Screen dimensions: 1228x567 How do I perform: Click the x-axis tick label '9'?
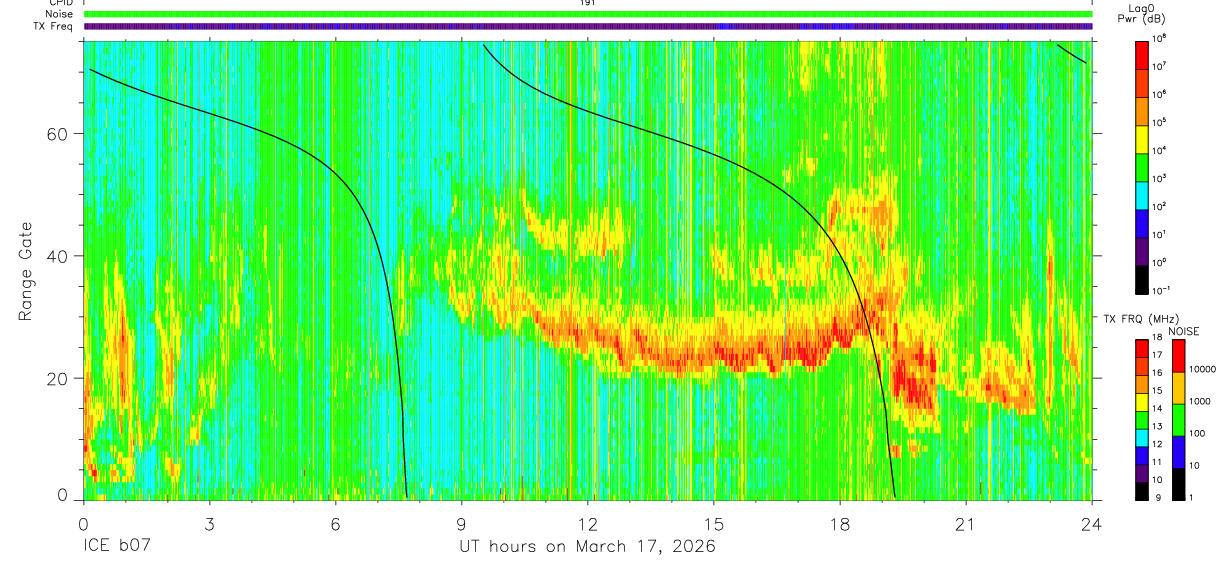461,524
